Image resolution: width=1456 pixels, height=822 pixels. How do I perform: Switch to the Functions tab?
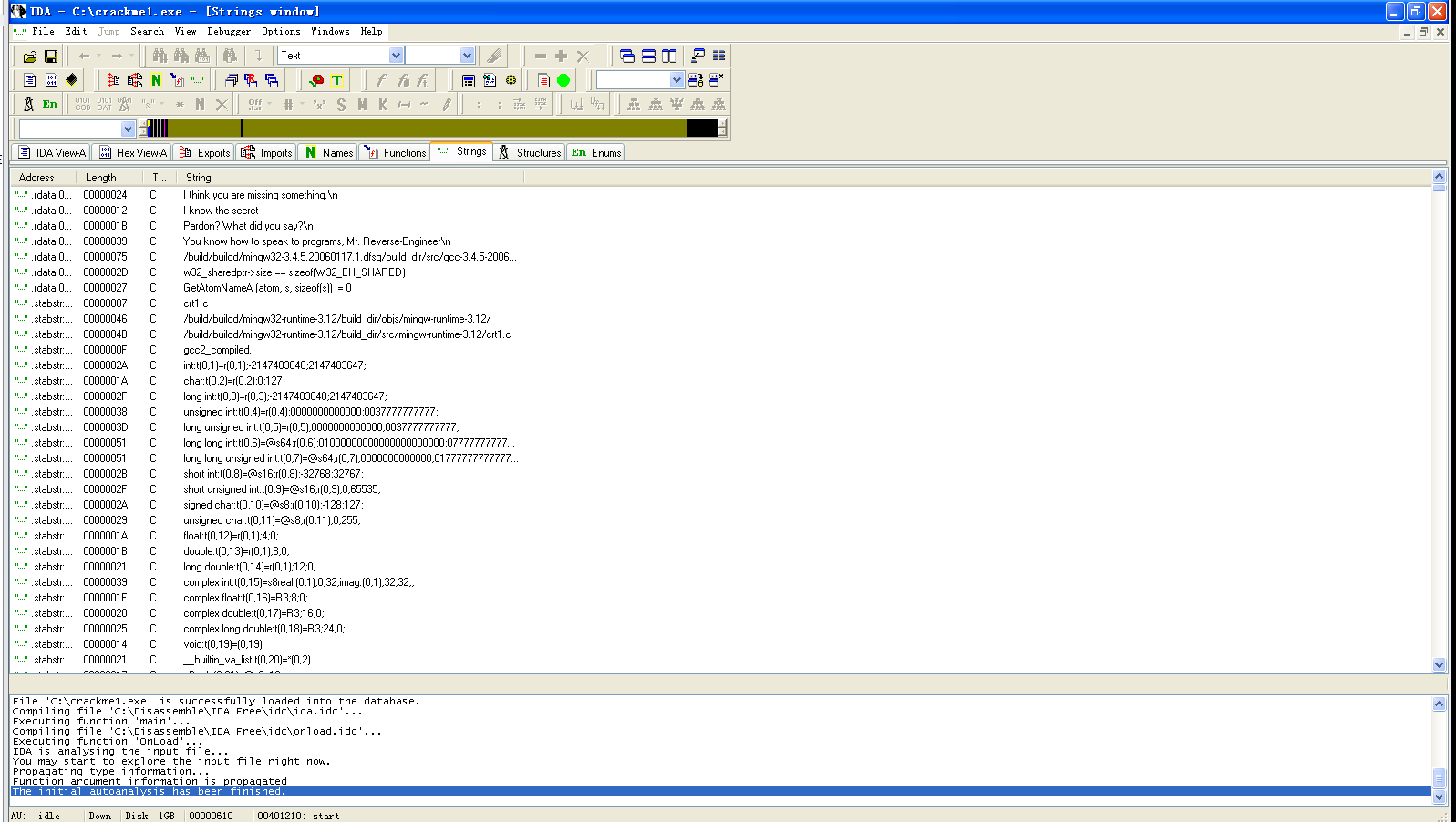tap(395, 152)
